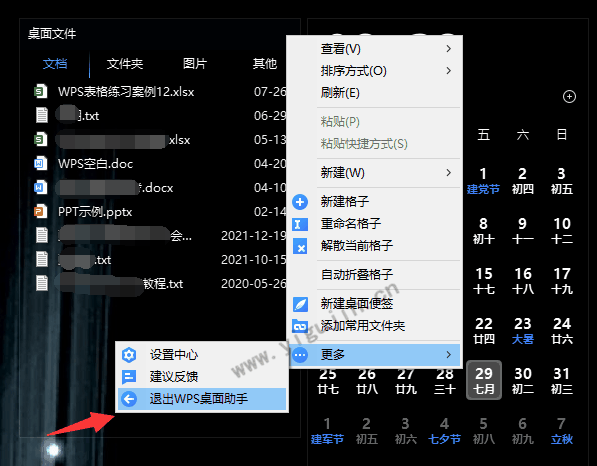Screen dimensions: 597x466
Task: Click the 教程.txt file icon
Action: click(x=42, y=283)
